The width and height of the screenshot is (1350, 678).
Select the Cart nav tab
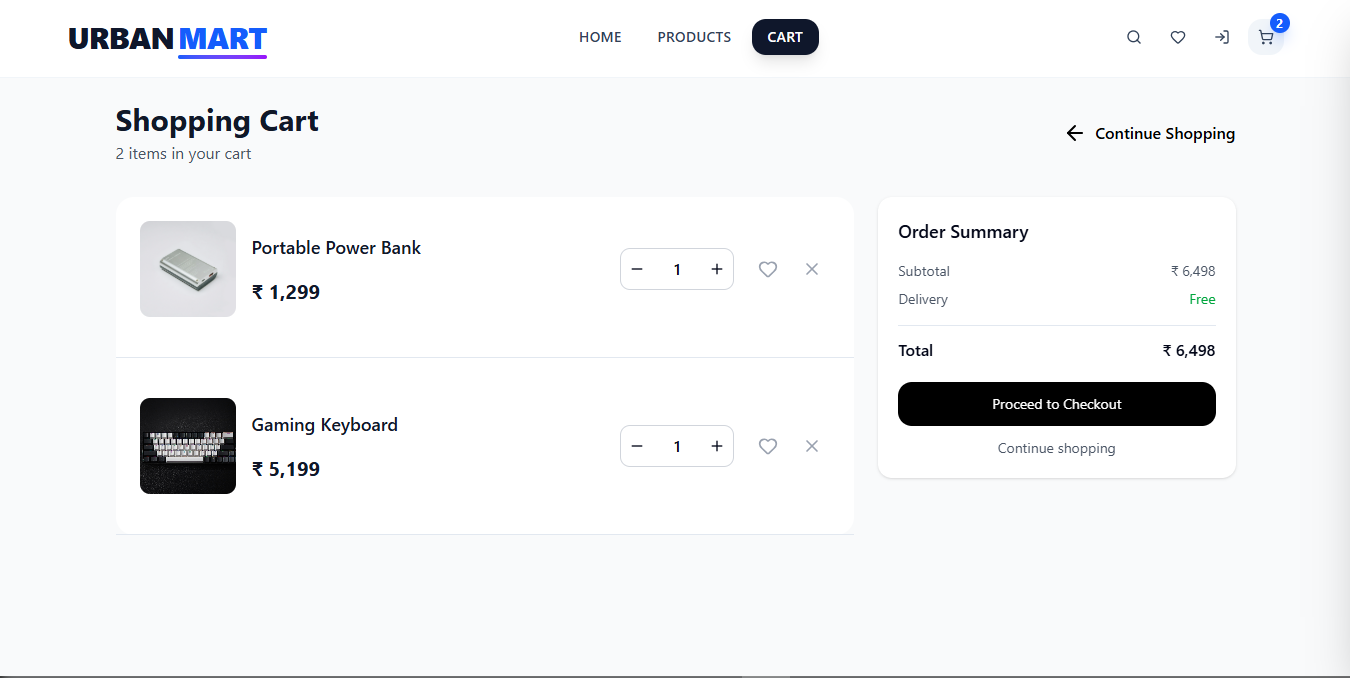point(785,37)
